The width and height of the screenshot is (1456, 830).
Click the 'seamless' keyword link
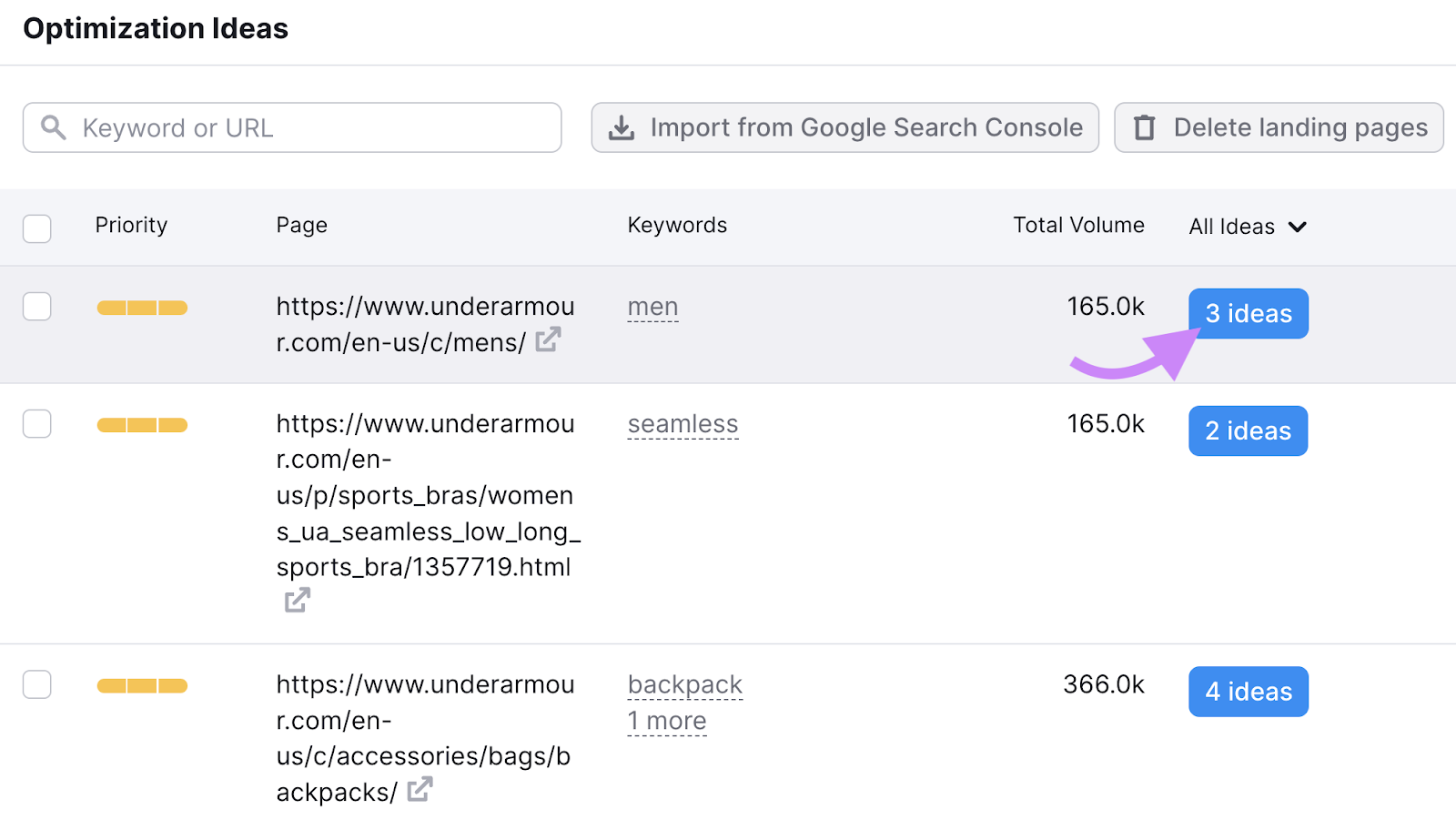(683, 425)
